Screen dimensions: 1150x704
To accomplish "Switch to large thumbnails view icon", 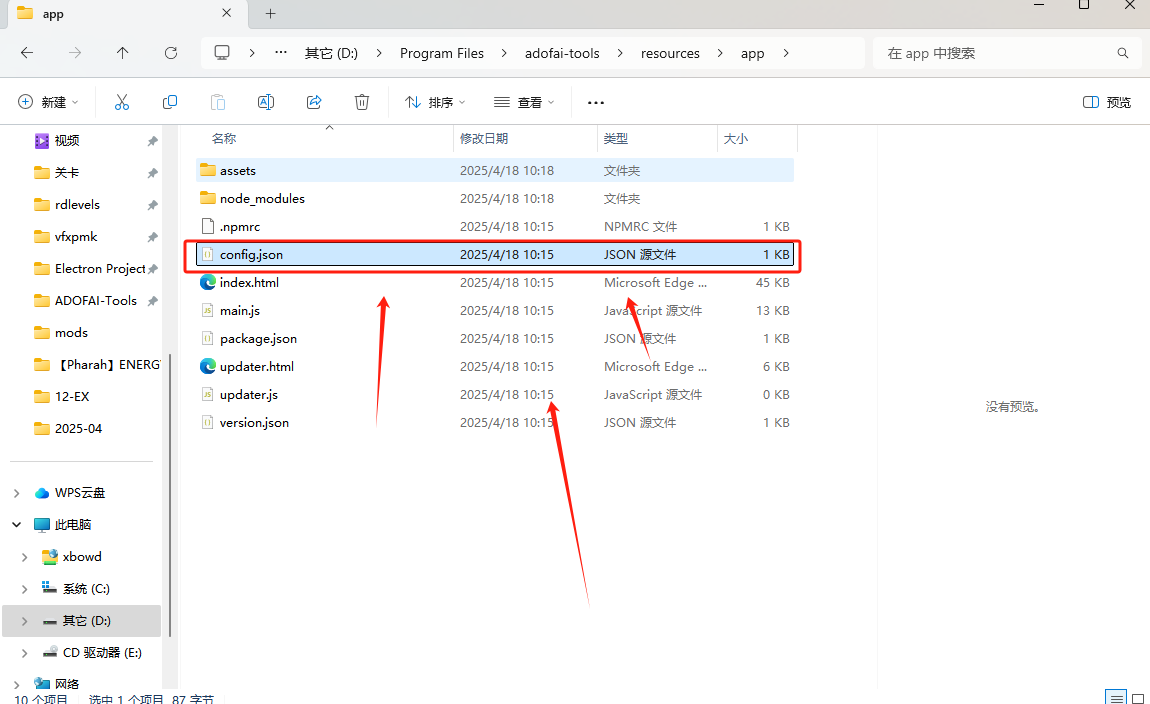I will [x=1138, y=697].
